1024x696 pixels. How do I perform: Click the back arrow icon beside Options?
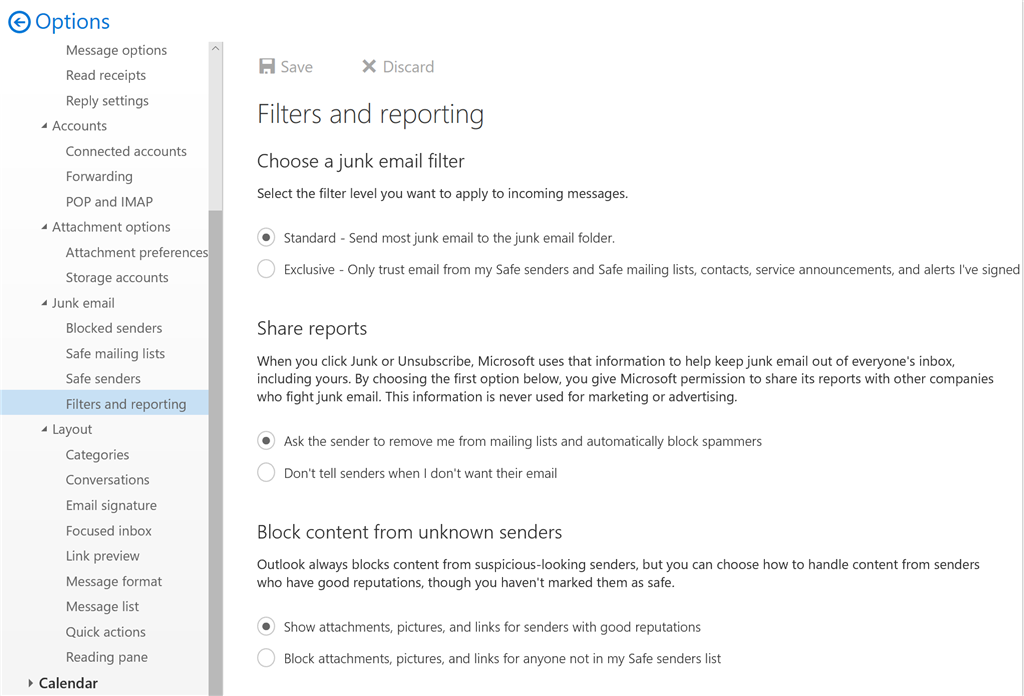(x=19, y=22)
